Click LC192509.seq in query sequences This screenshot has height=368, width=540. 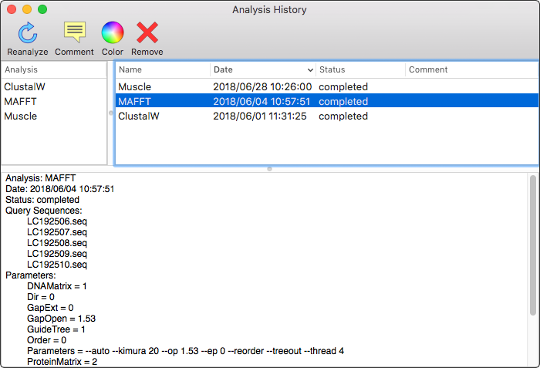tap(57, 254)
